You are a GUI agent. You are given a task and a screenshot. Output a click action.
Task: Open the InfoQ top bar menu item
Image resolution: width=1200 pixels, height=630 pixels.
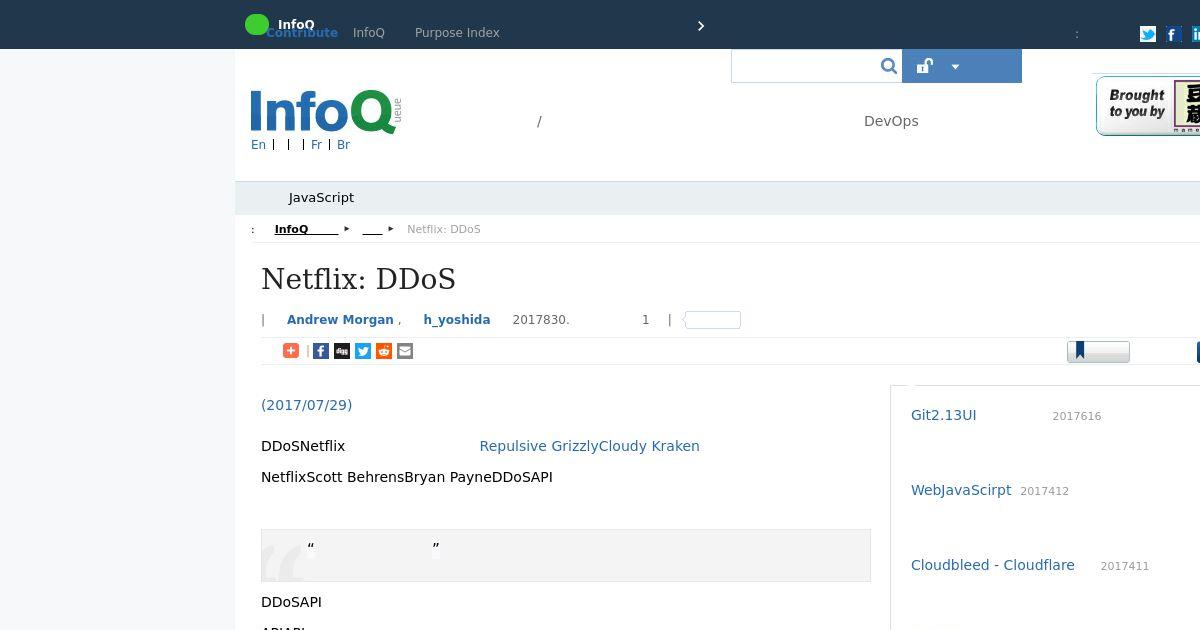pyautogui.click(x=369, y=33)
